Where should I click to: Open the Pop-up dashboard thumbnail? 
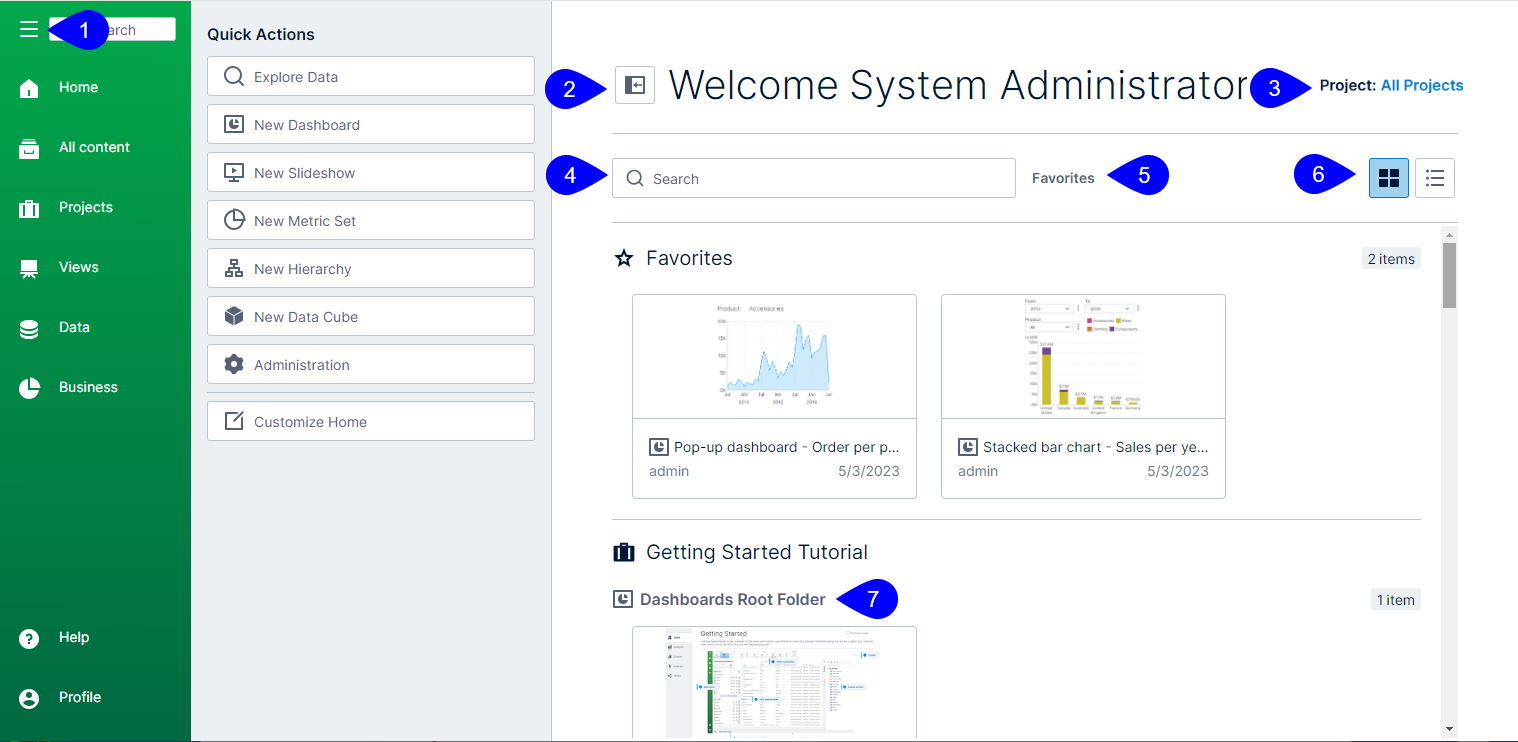[774, 356]
